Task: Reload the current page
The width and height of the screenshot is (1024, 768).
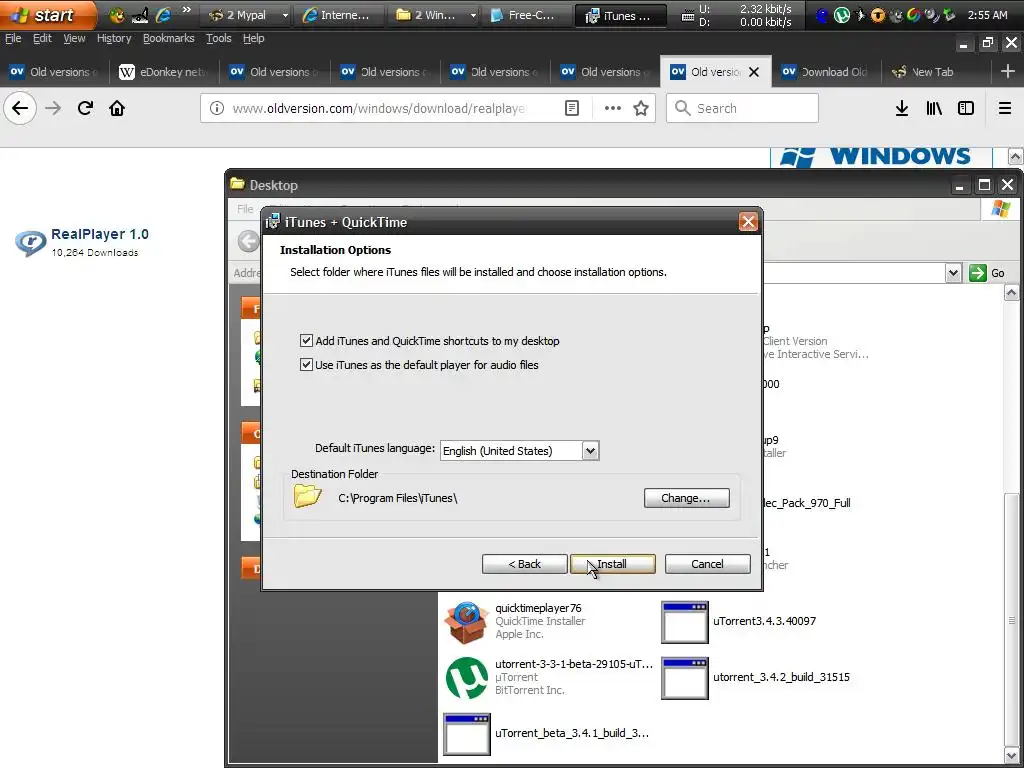Action: click(85, 108)
